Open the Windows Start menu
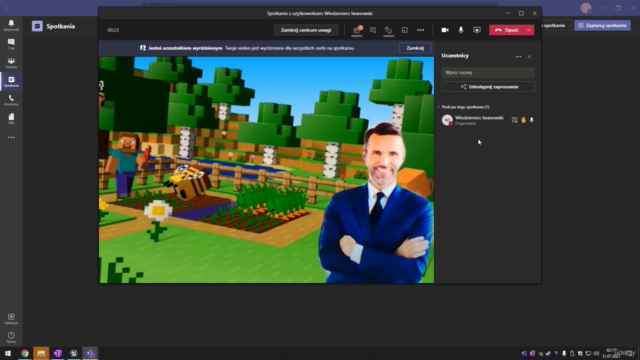640x360 pixels. (8, 353)
